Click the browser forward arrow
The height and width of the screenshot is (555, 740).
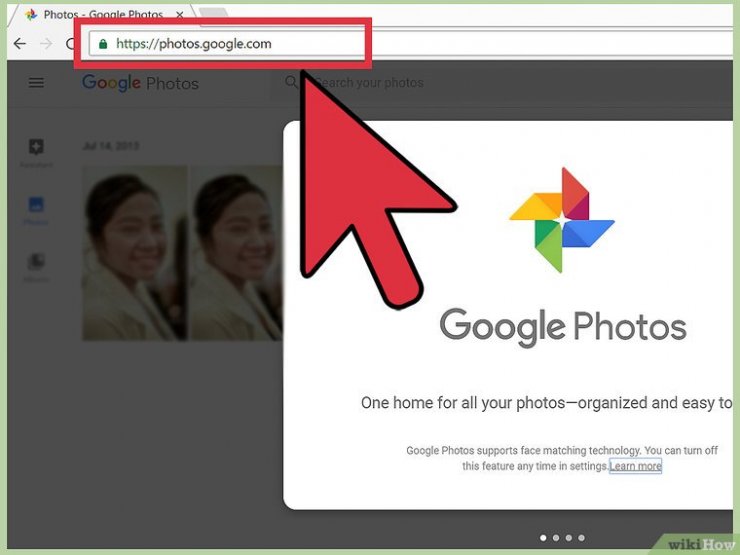pyautogui.click(x=46, y=44)
